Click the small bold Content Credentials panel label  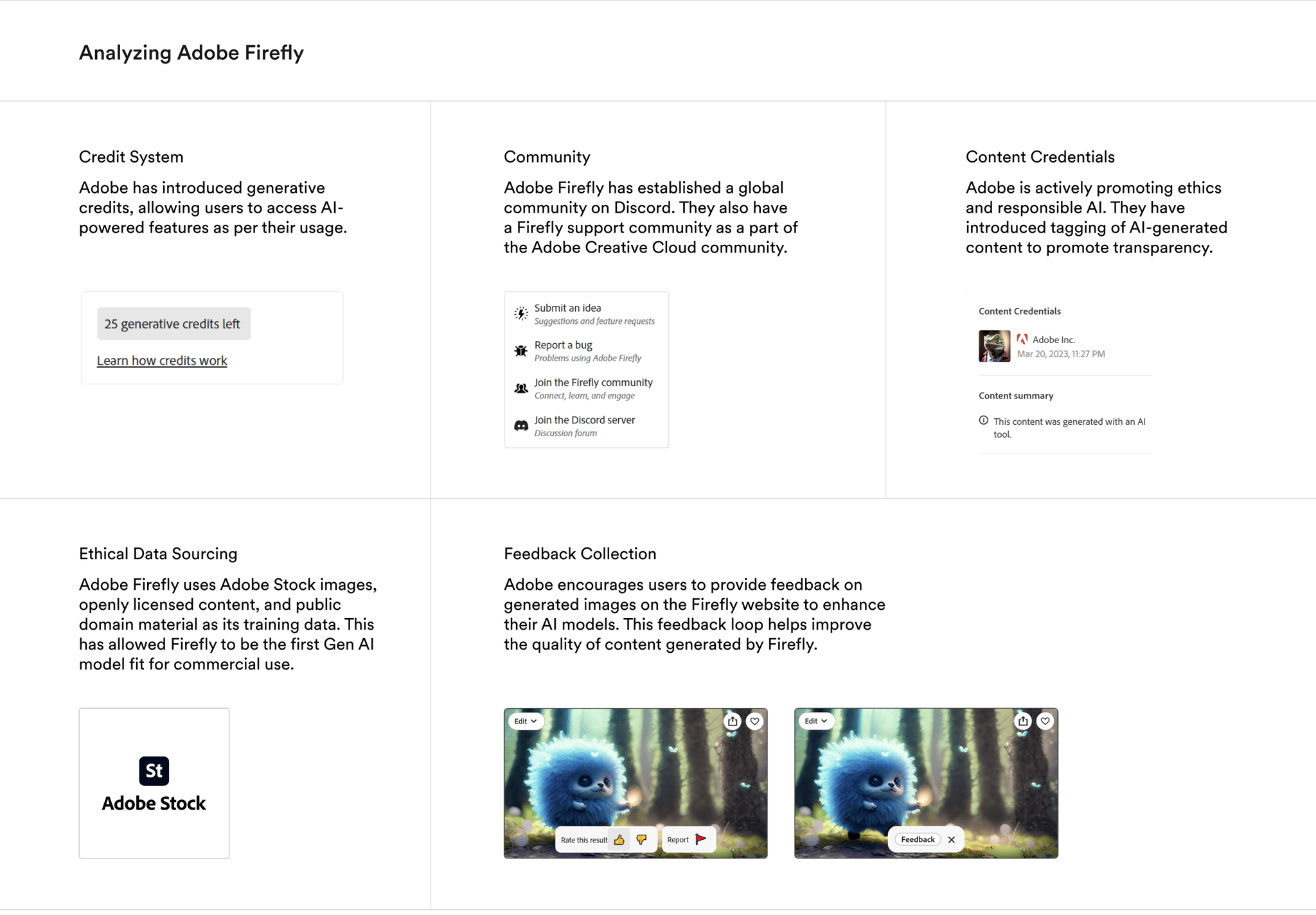pos(1020,311)
